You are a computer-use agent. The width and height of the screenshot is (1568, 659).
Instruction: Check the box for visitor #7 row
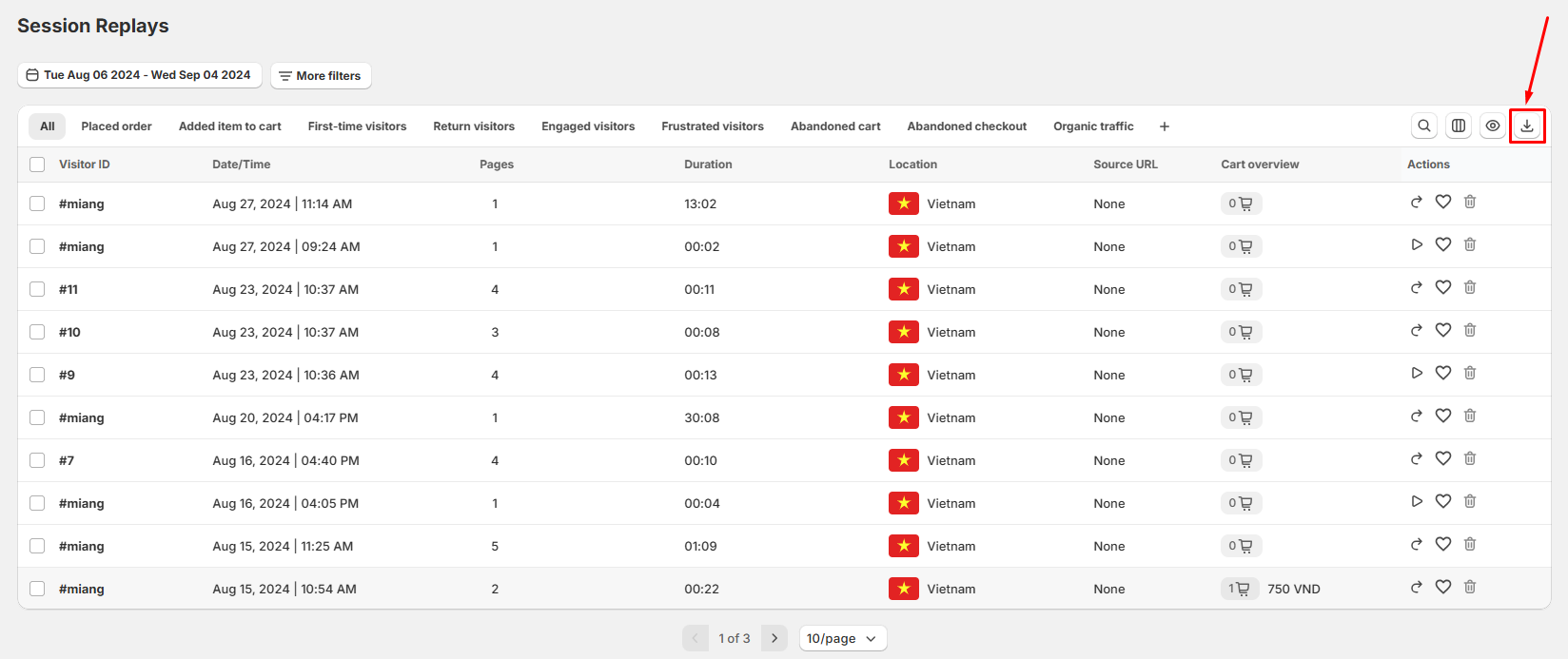point(37,460)
